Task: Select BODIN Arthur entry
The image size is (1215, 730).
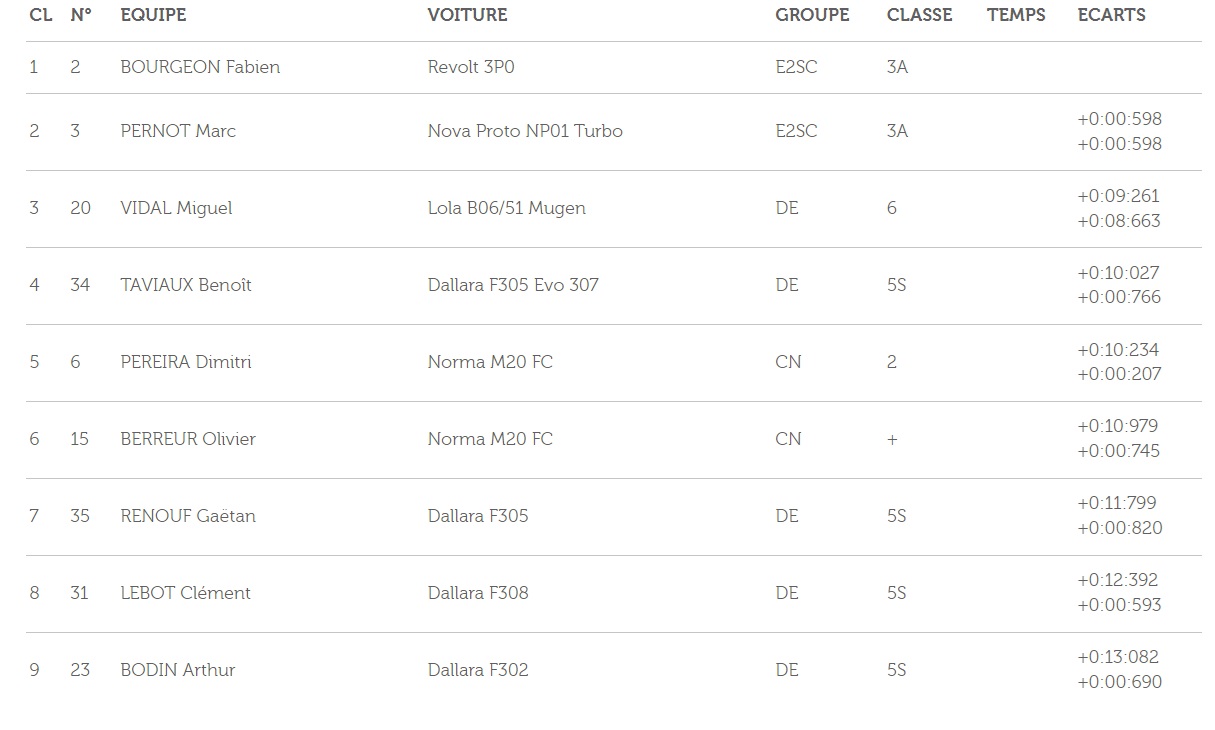Action: (x=177, y=670)
